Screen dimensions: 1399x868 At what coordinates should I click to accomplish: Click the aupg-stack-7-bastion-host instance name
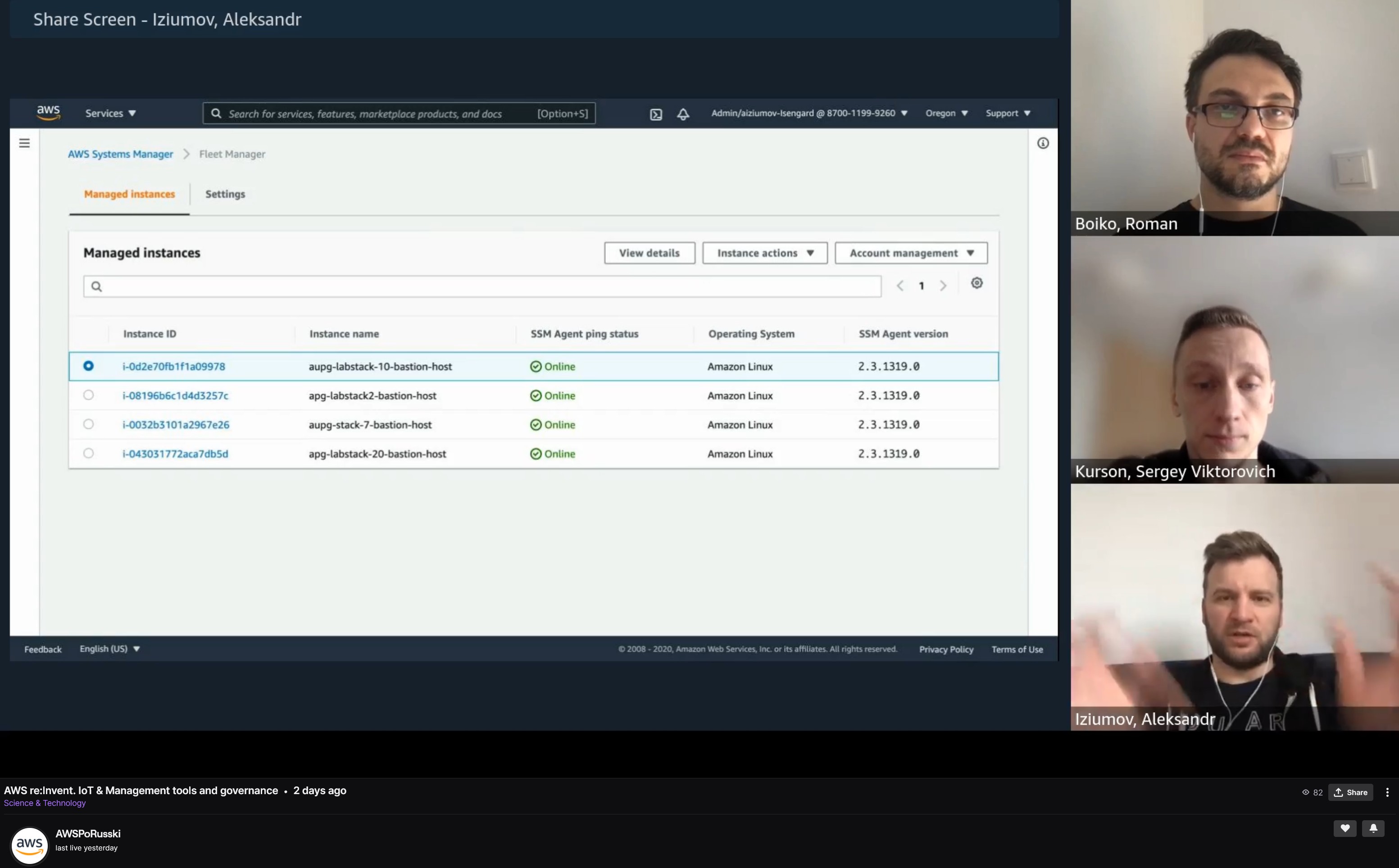(370, 425)
